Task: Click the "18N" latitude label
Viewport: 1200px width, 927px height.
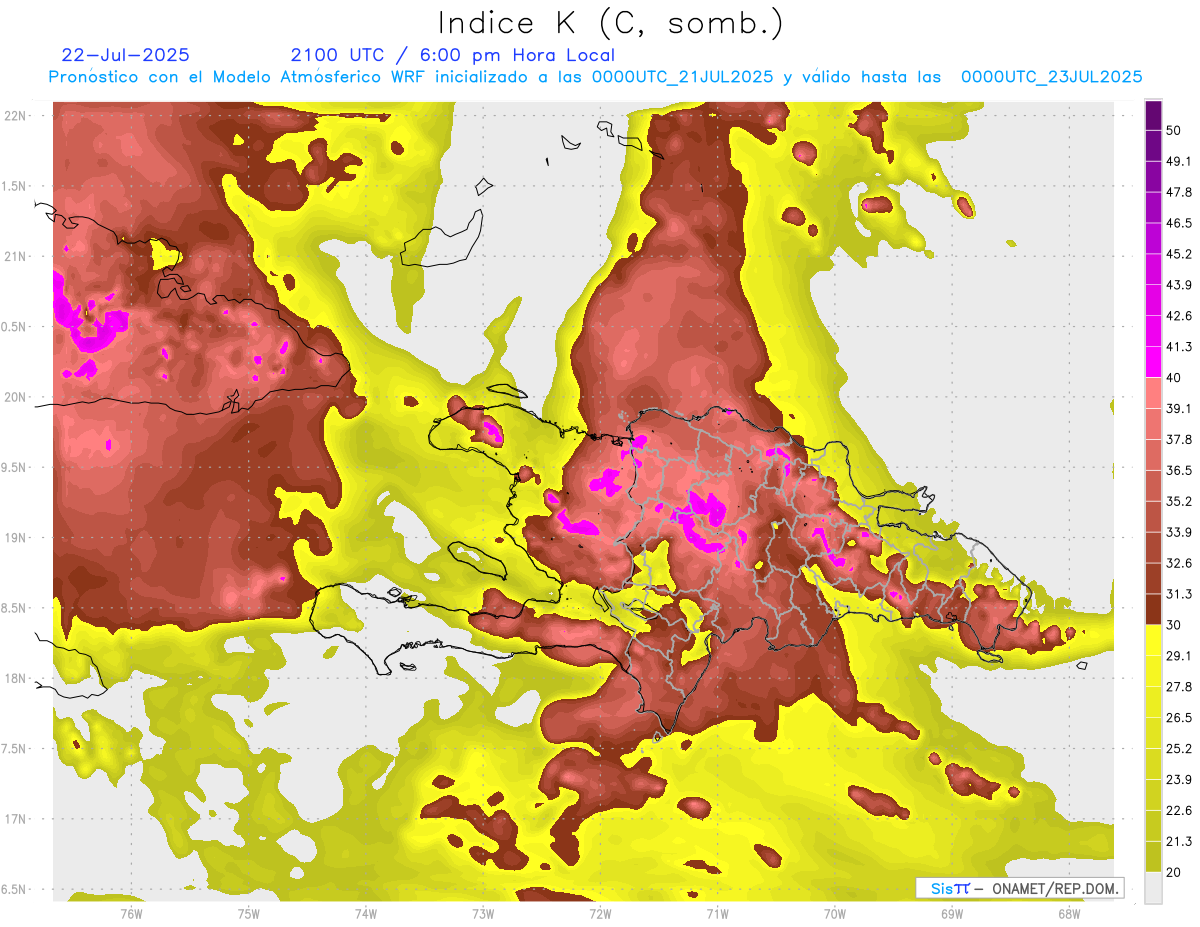Action: point(15,679)
